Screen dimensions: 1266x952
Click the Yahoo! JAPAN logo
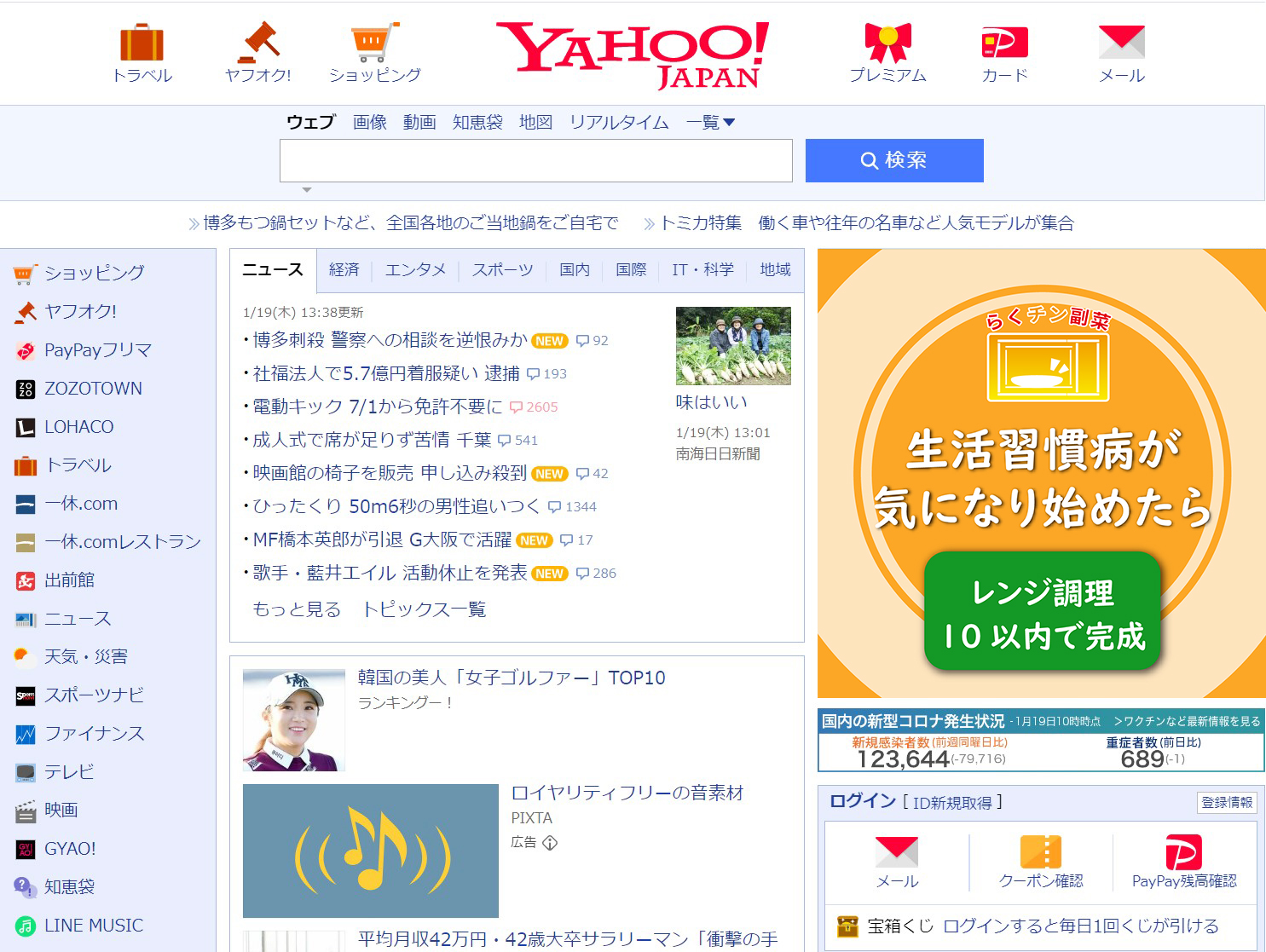pyautogui.click(x=632, y=55)
